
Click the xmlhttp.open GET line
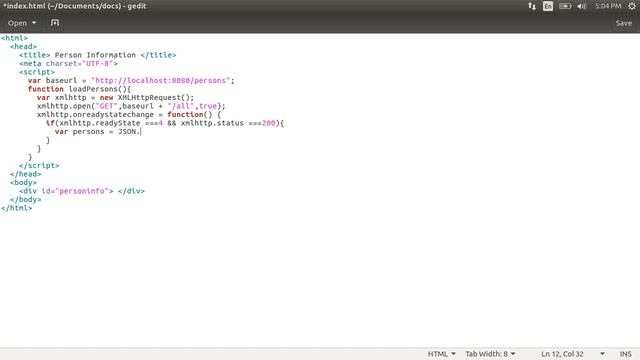[131, 106]
